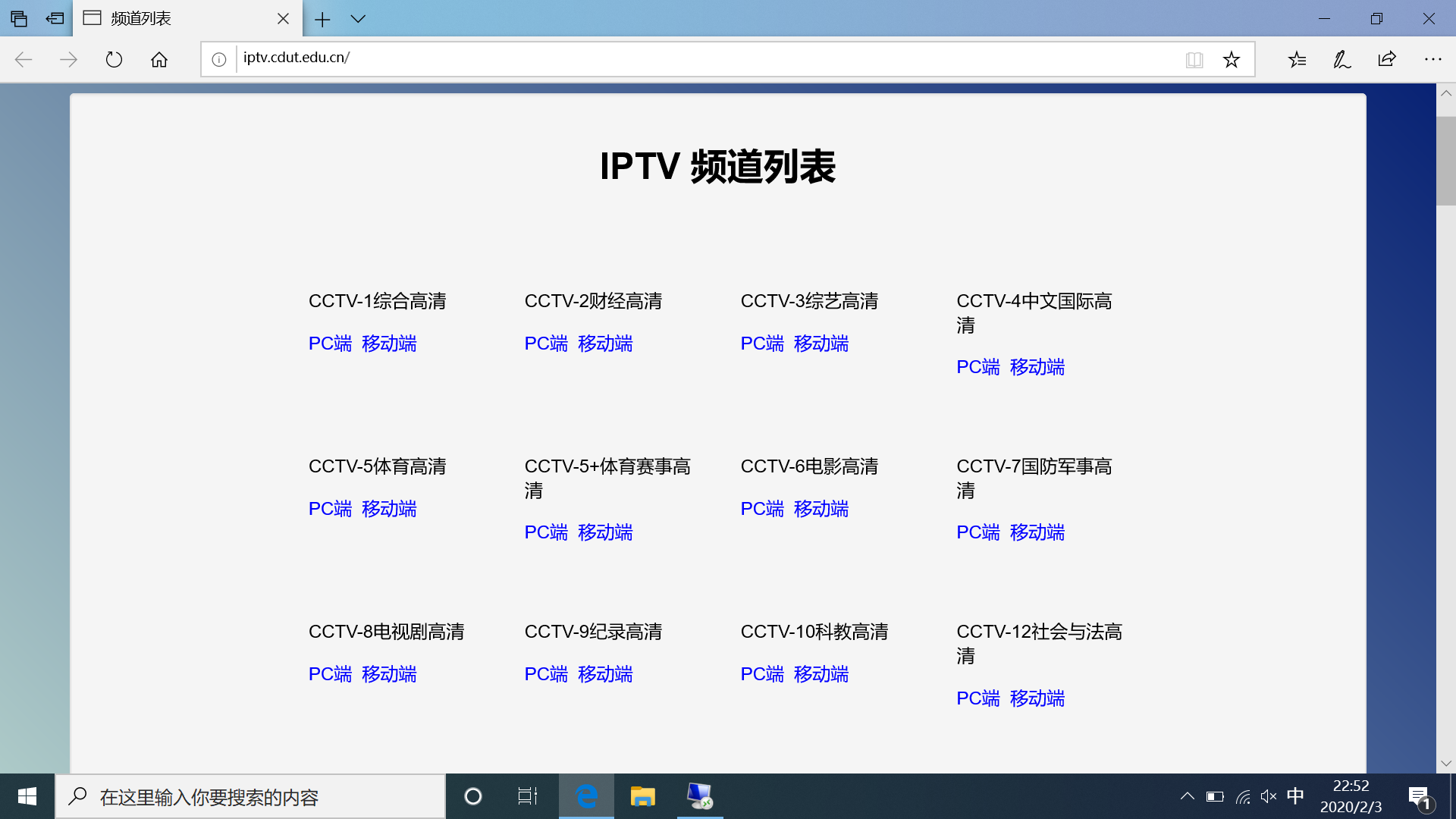Click the browser forward arrow
The height and width of the screenshot is (819, 1456).
click(x=68, y=59)
